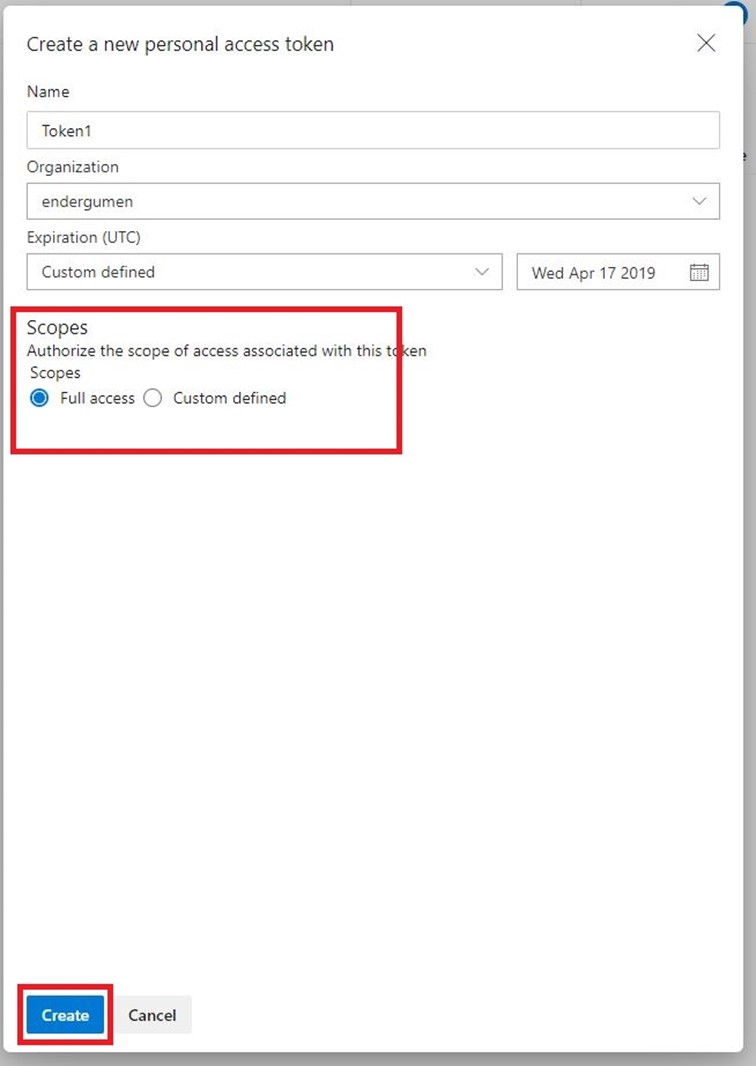Screen dimensions: 756x1066
Task: Open the calendar date picker icon
Action: [699, 272]
